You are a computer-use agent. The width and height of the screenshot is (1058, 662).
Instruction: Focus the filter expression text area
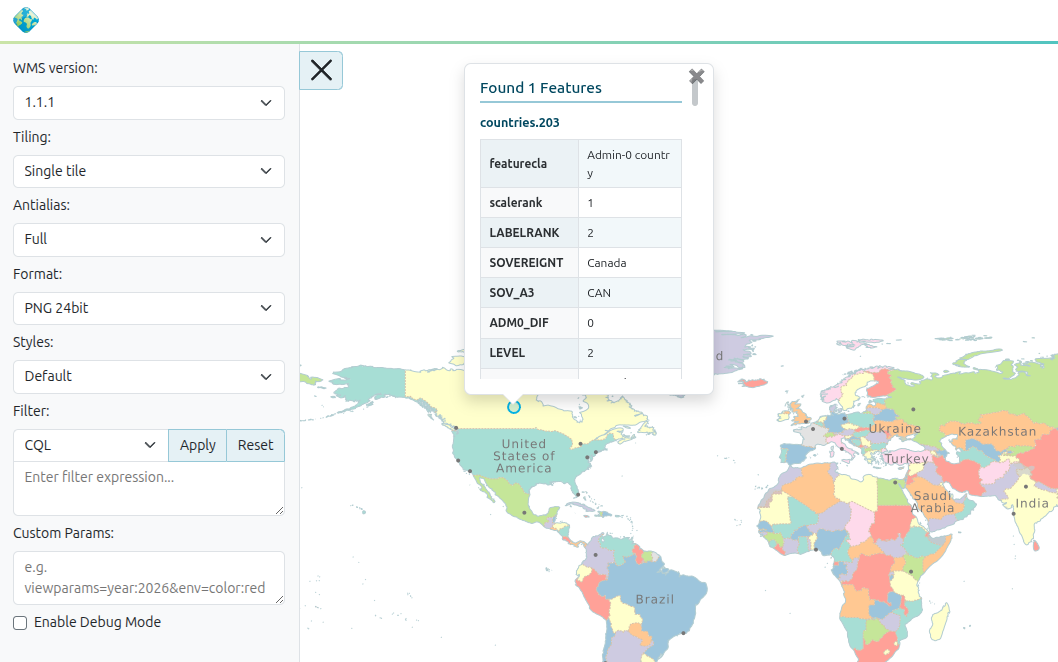point(148,488)
